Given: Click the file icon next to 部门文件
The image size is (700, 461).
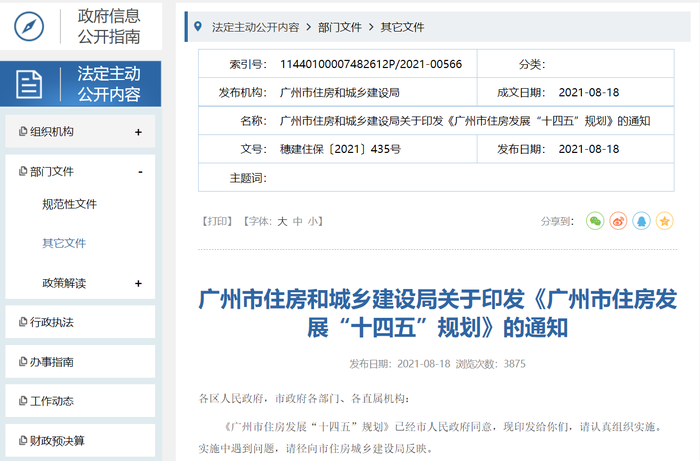Looking at the screenshot, I should (23, 171).
